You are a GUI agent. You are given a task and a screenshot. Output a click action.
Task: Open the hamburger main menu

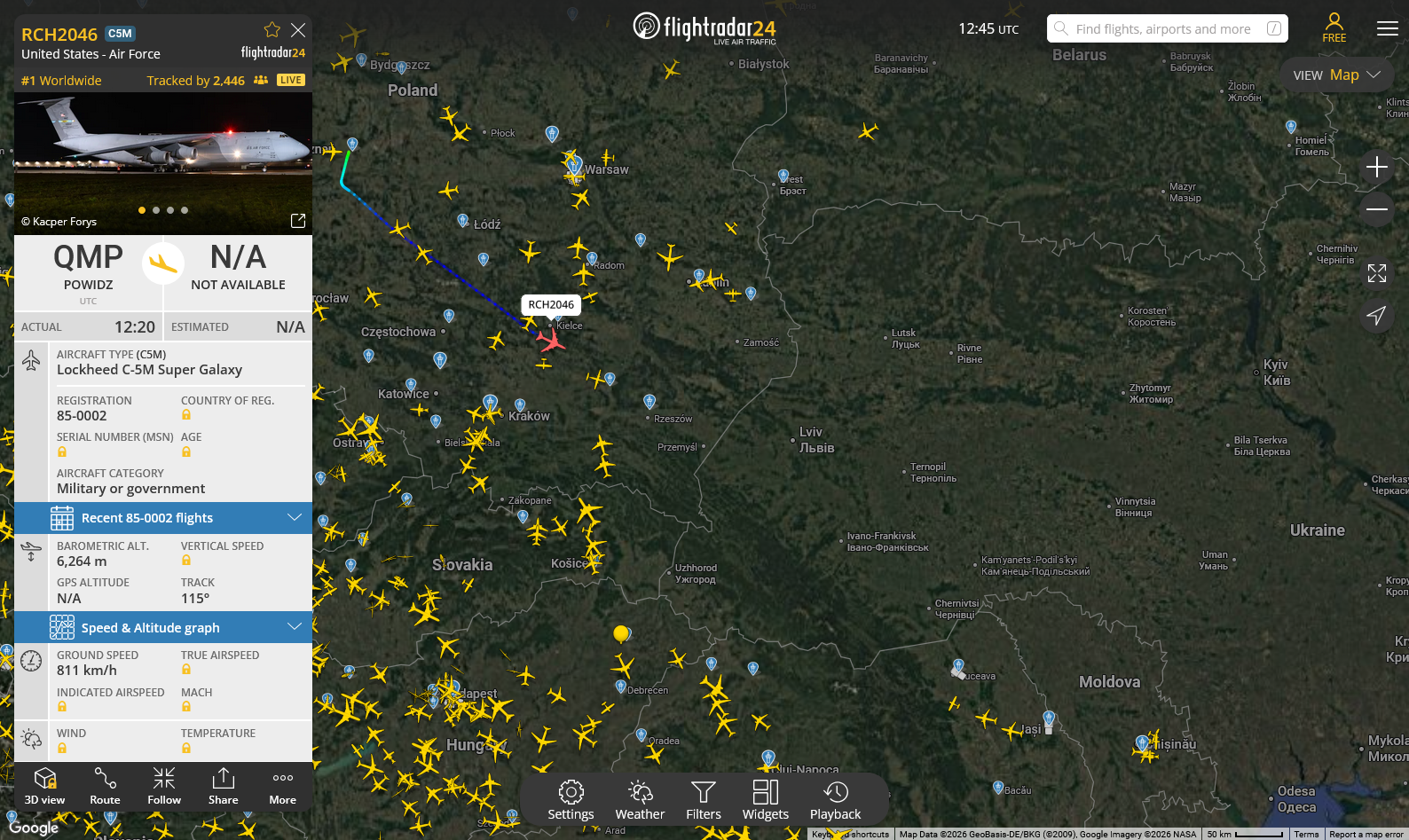(1388, 28)
